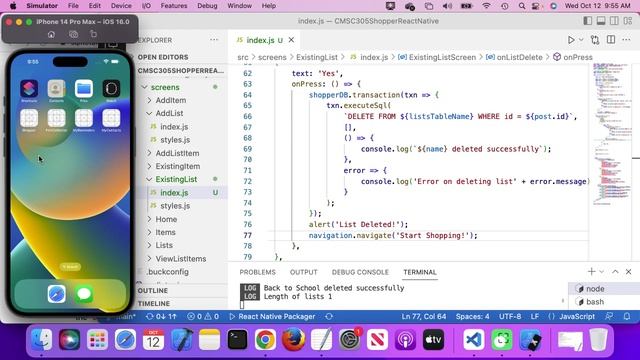
Task: Toggle the primary sidebar layout icon
Action: pyautogui.click(x=588, y=21)
